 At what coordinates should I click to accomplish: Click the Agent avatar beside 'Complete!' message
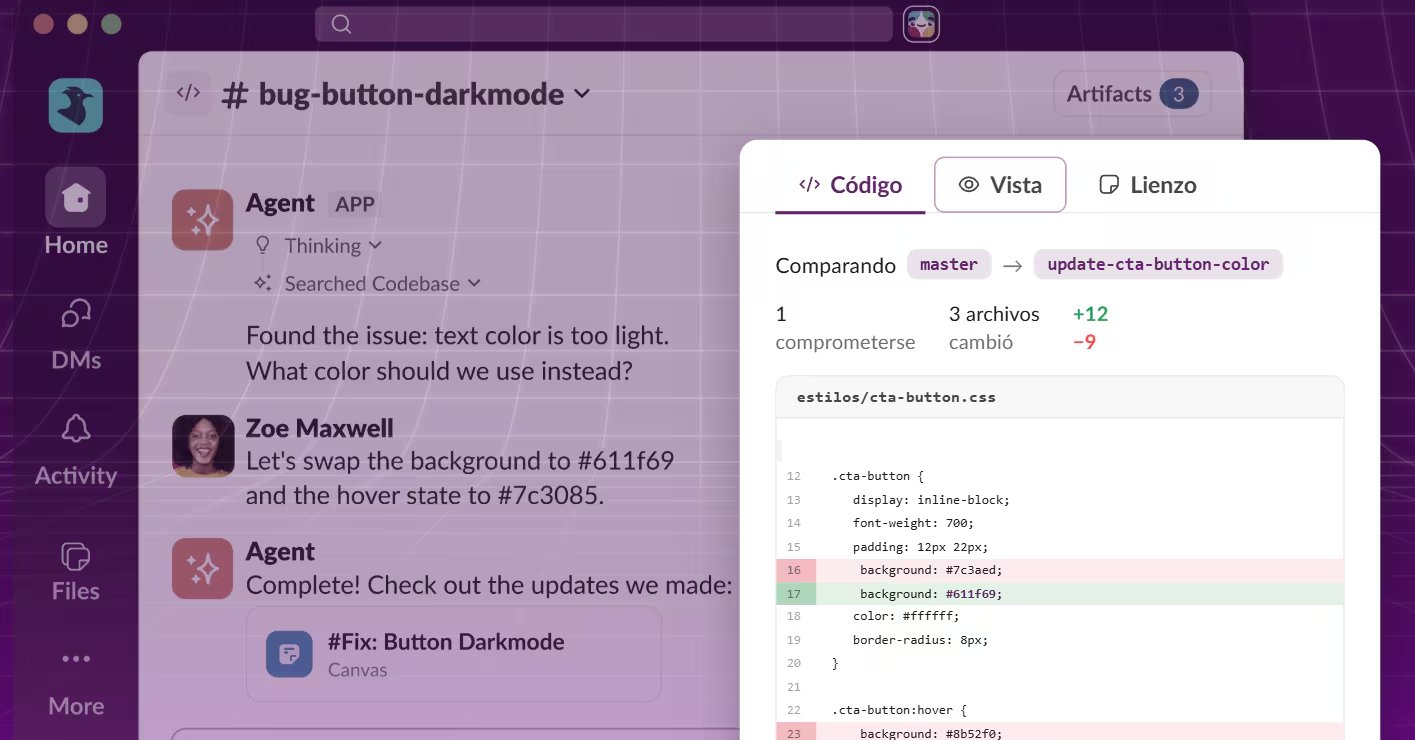click(x=203, y=568)
